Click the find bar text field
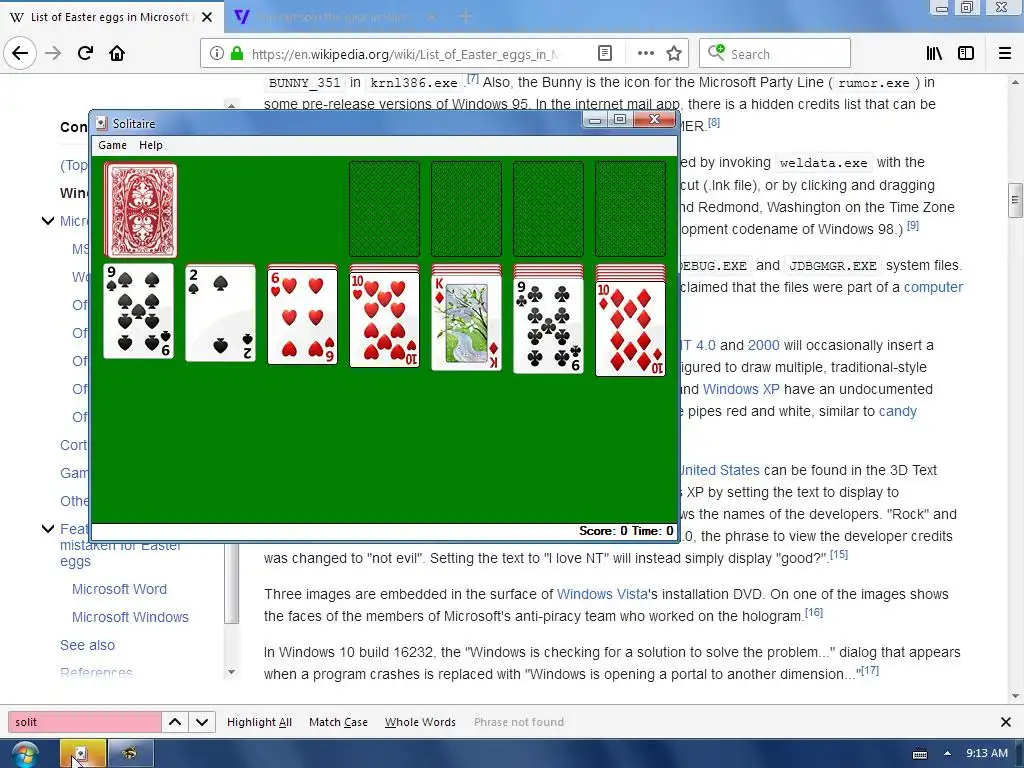 [84, 722]
